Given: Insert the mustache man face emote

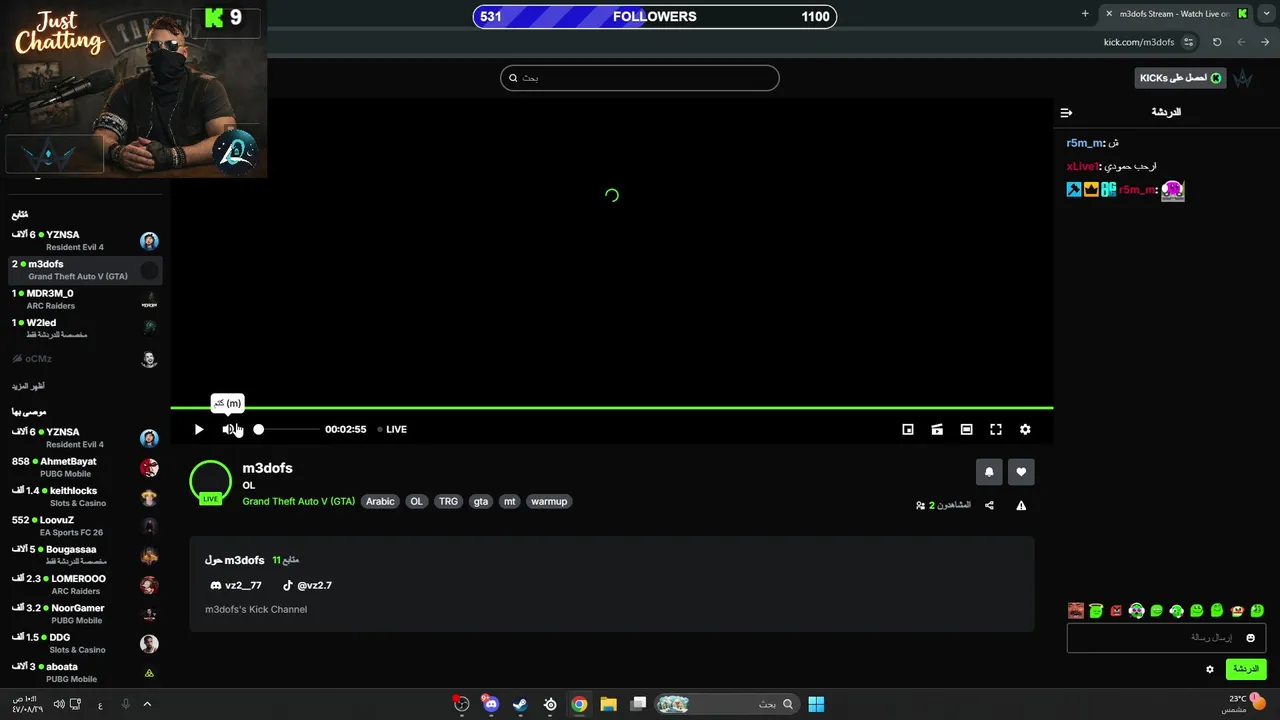Looking at the screenshot, I should point(1076,610).
